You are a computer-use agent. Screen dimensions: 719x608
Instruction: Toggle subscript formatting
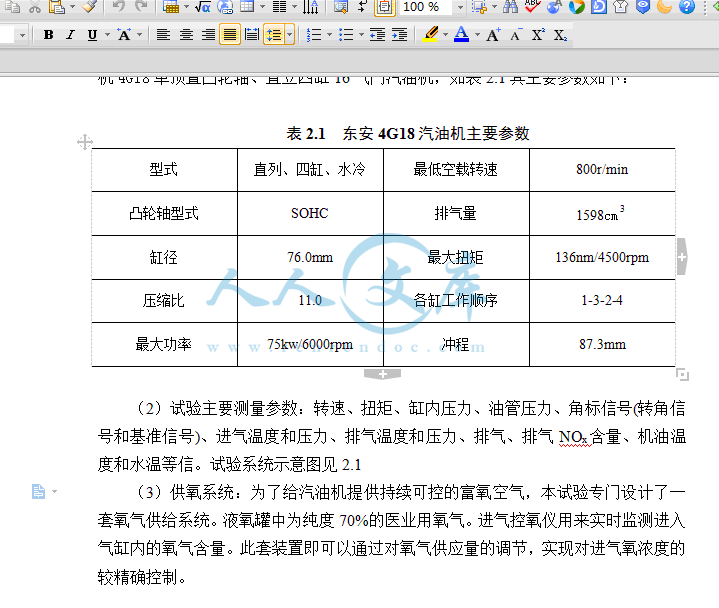coord(560,35)
